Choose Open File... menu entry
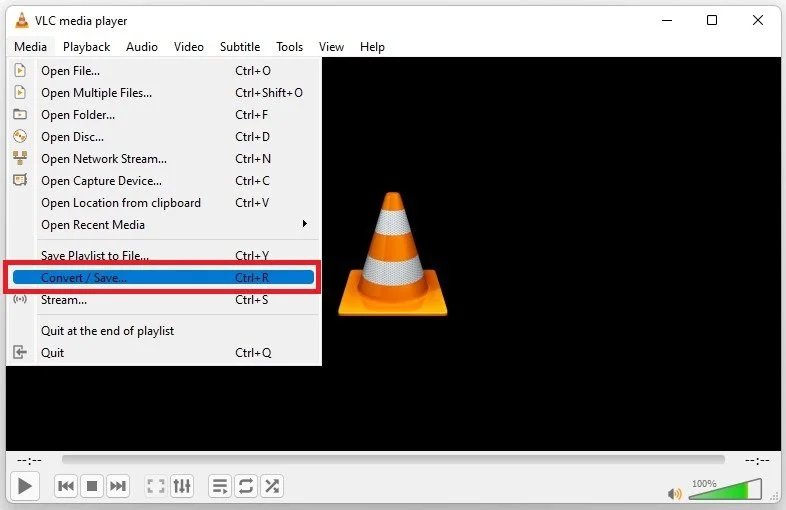786x510 pixels. [164, 71]
